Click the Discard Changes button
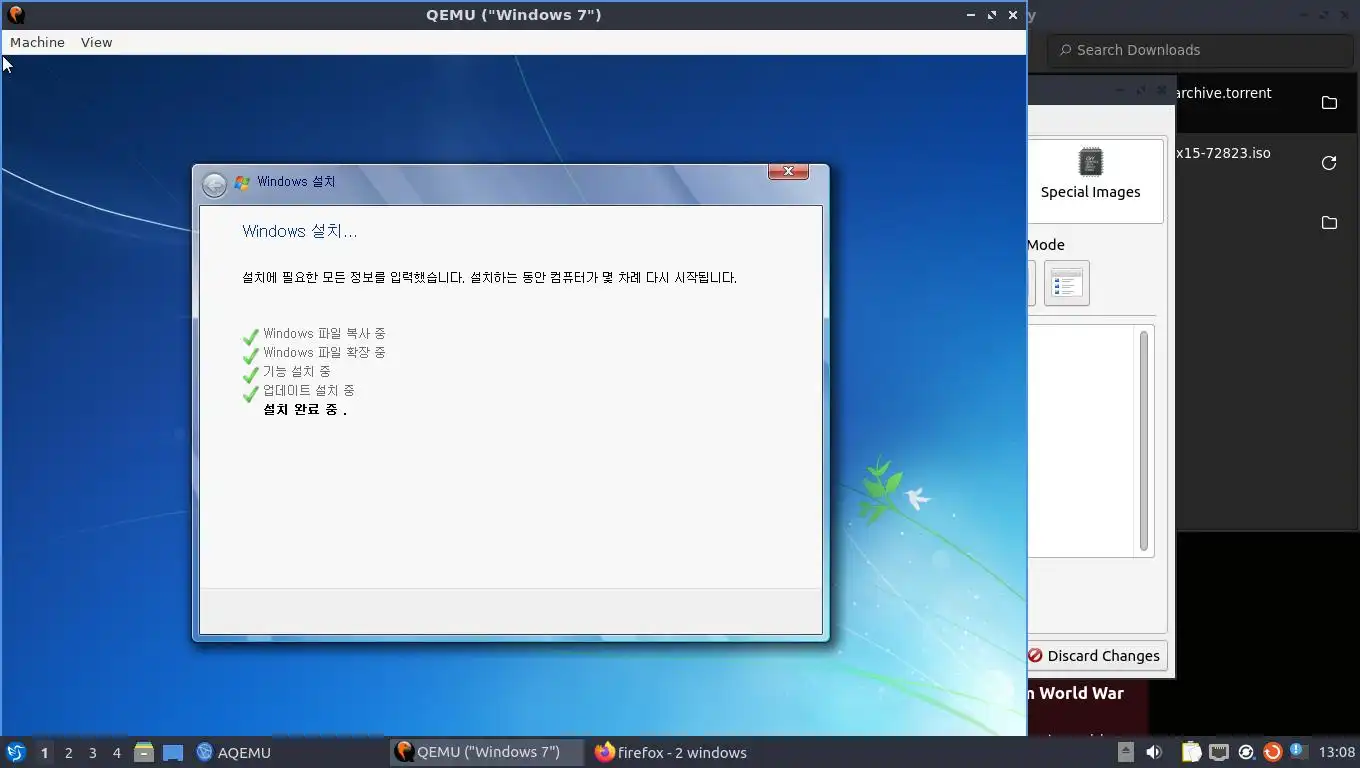This screenshot has width=1360, height=768. click(x=1096, y=656)
